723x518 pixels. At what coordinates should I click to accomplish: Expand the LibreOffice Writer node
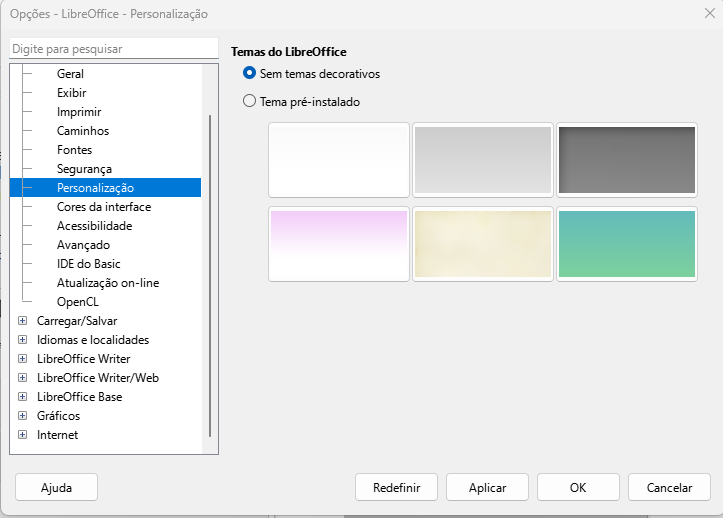pyautogui.click(x=22, y=358)
